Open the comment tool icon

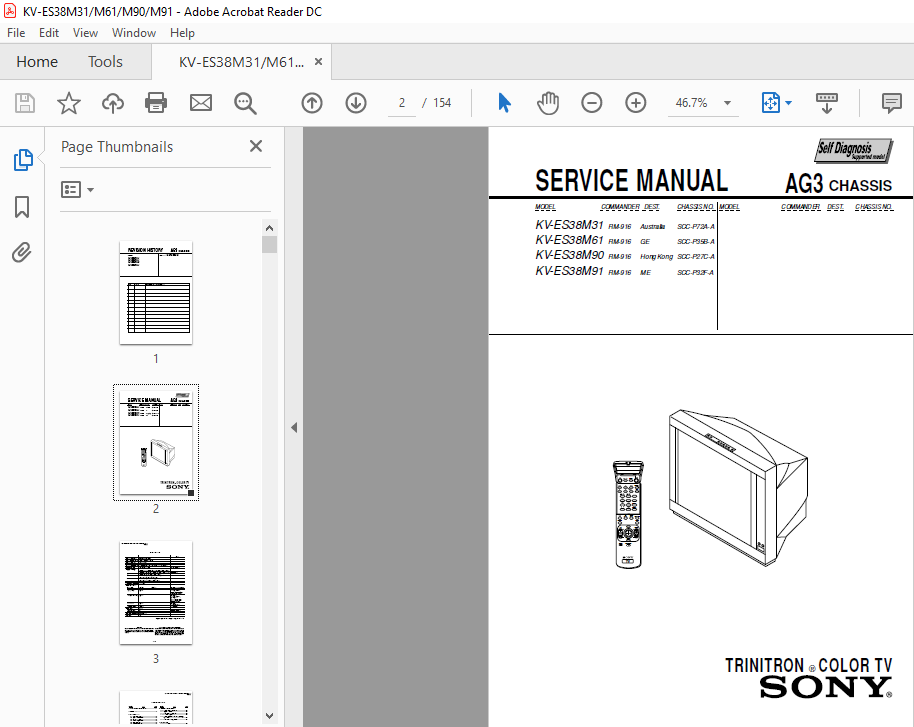(x=891, y=103)
